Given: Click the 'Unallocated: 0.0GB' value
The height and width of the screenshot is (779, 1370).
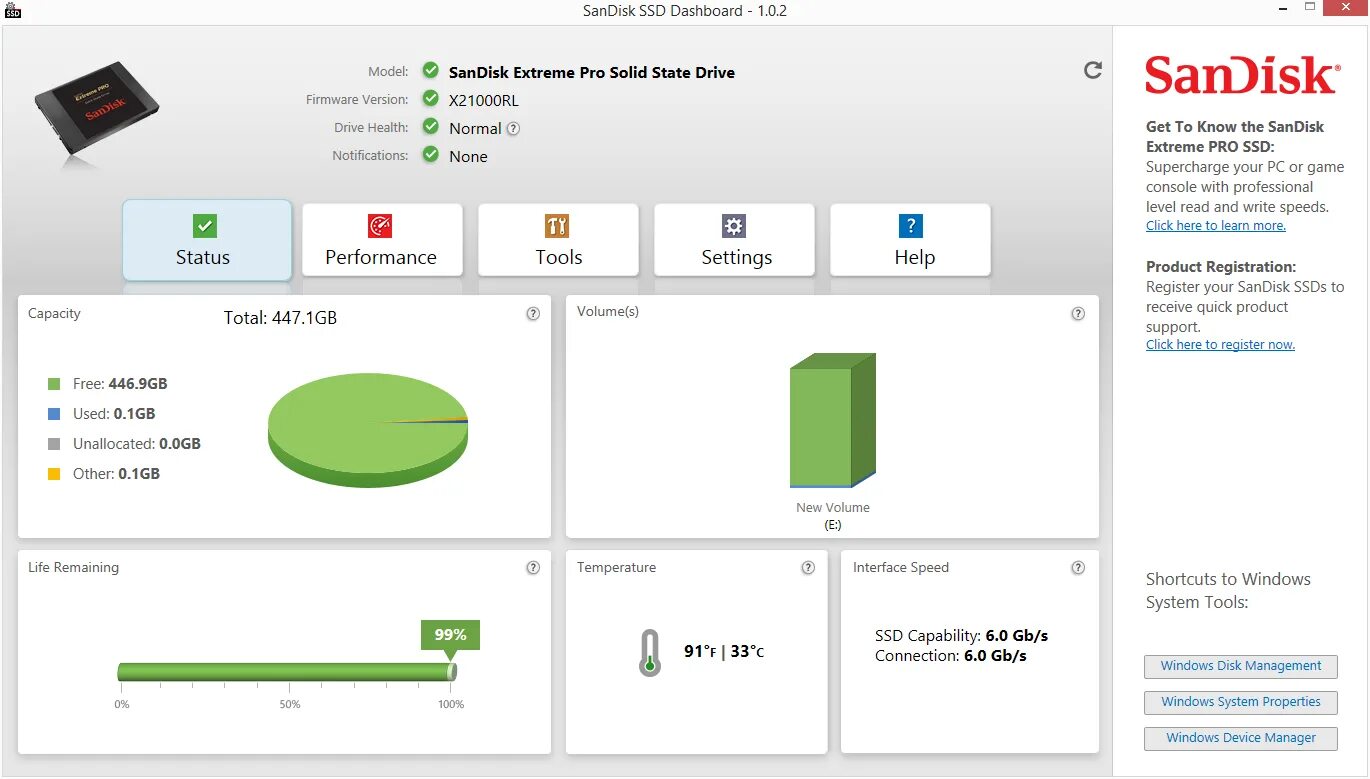Looking at the screenshot, I should point(137,444).
